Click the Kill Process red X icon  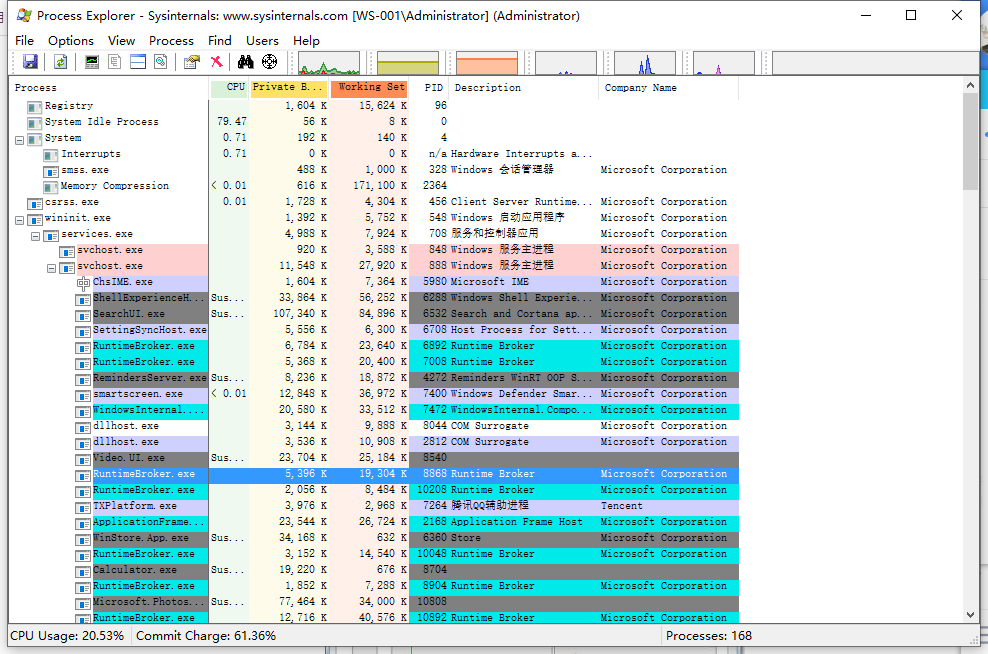coord(215,62)
